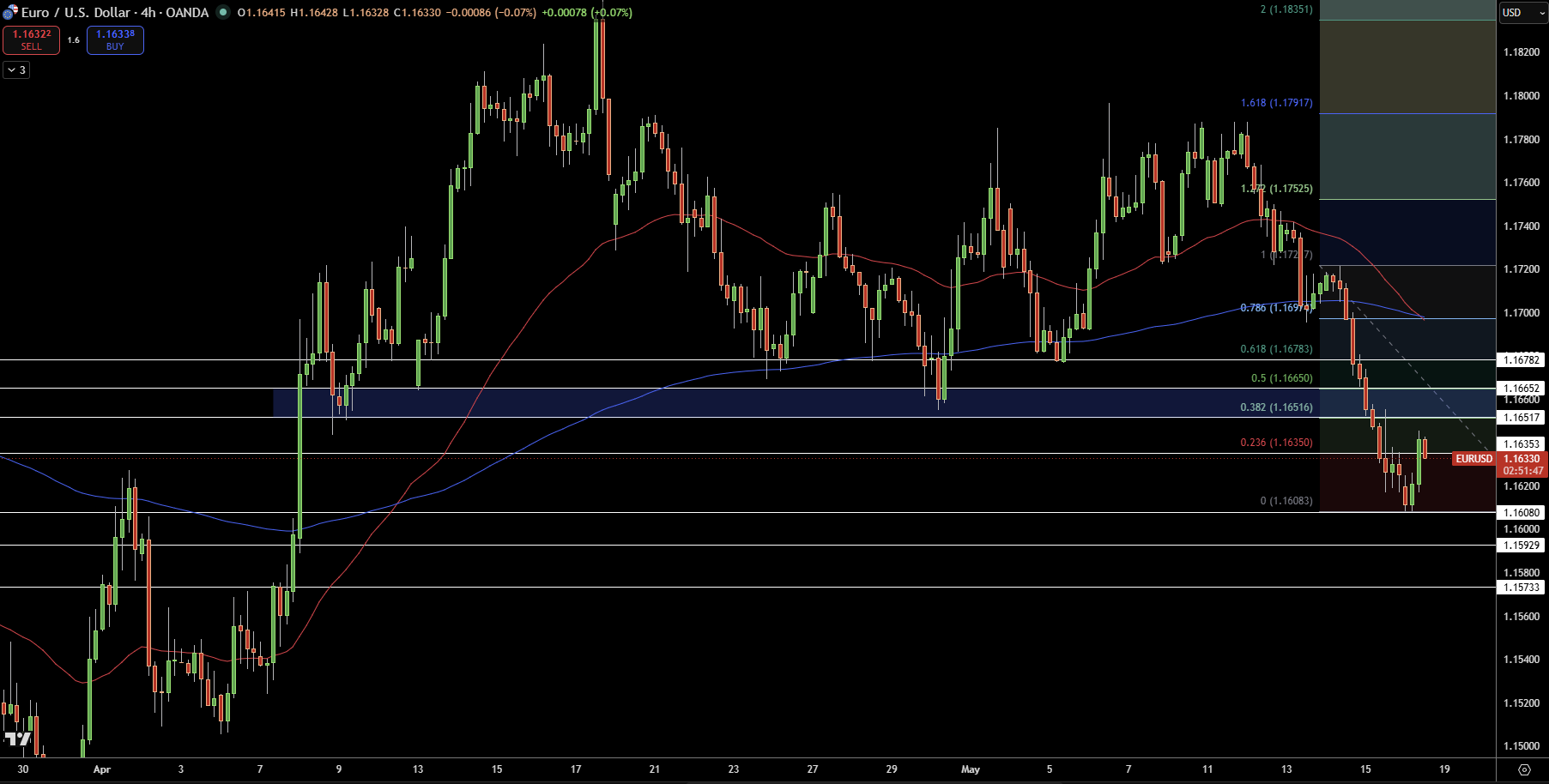Click the 29 date on time axis
1549x784 pixels.
point(892,769)
